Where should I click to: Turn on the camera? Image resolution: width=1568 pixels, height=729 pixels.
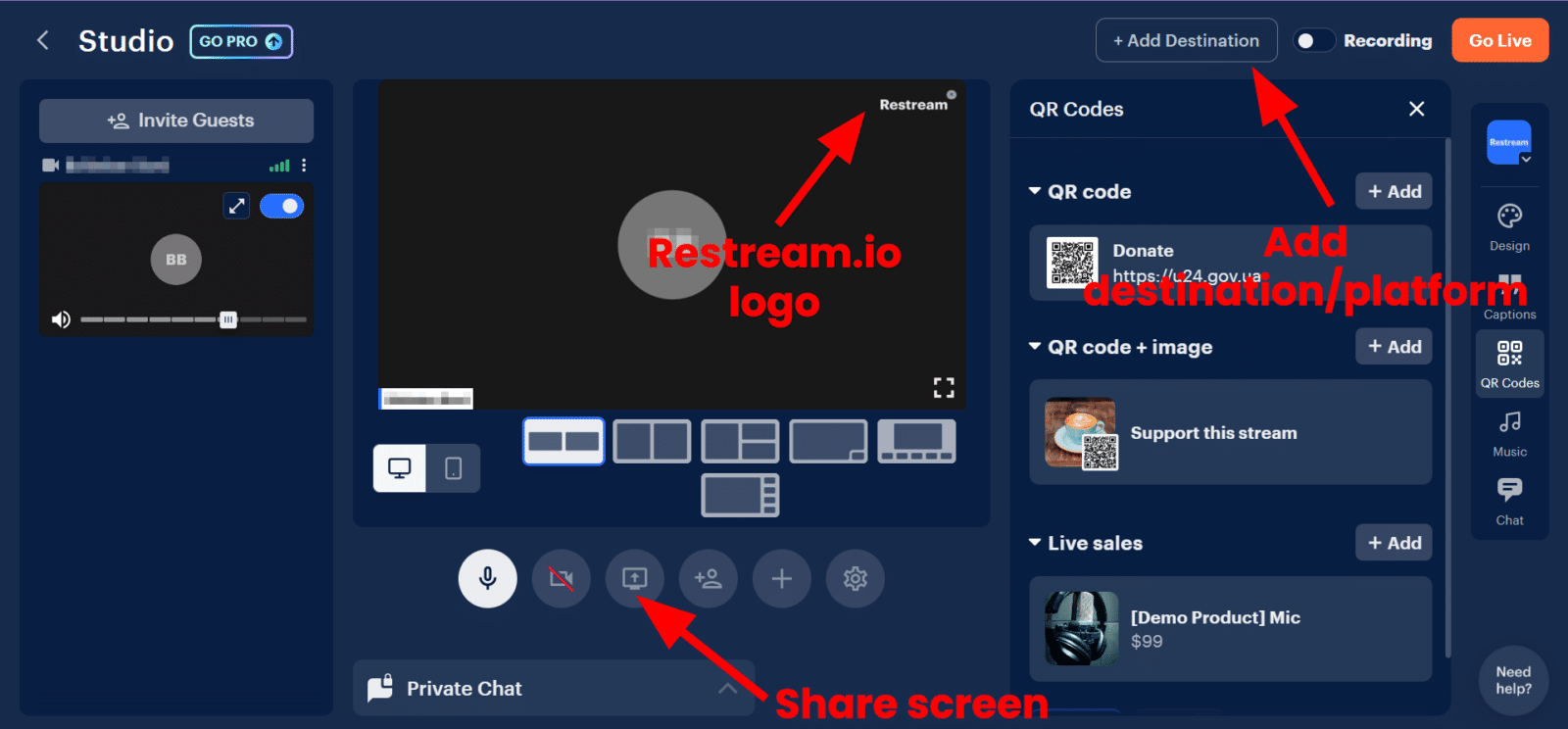point(562,578)
